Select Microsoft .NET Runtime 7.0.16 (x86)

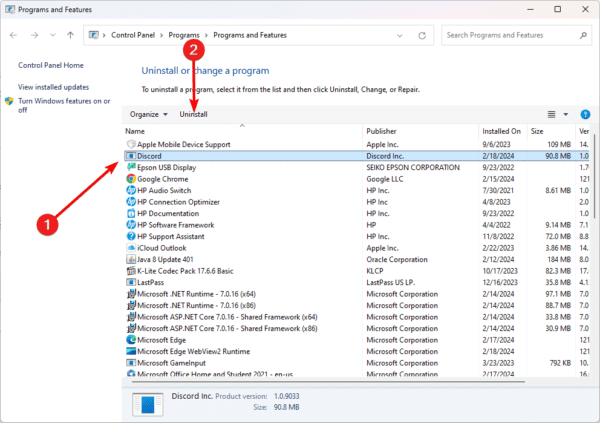pos(196,305)
